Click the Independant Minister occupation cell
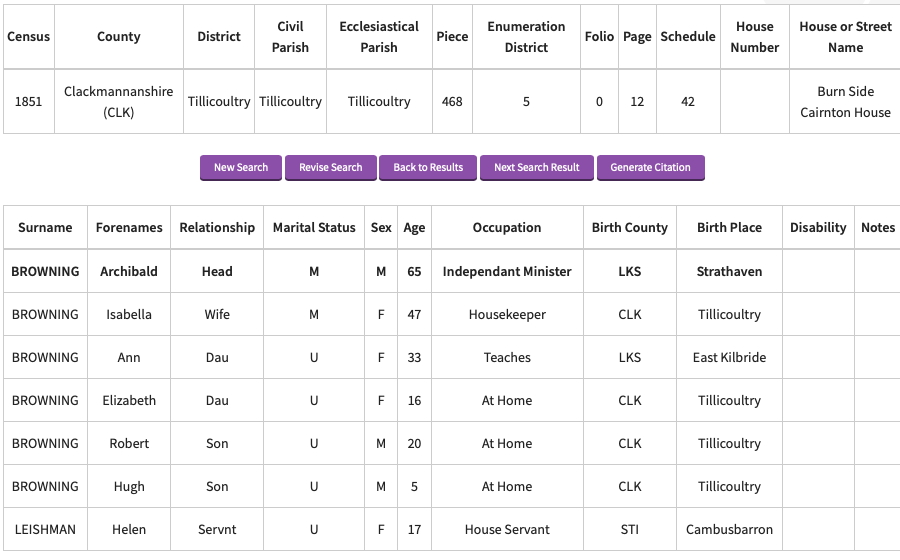Image resolution: width=900 pixels, height=560 pixels. tap(507, 271)
